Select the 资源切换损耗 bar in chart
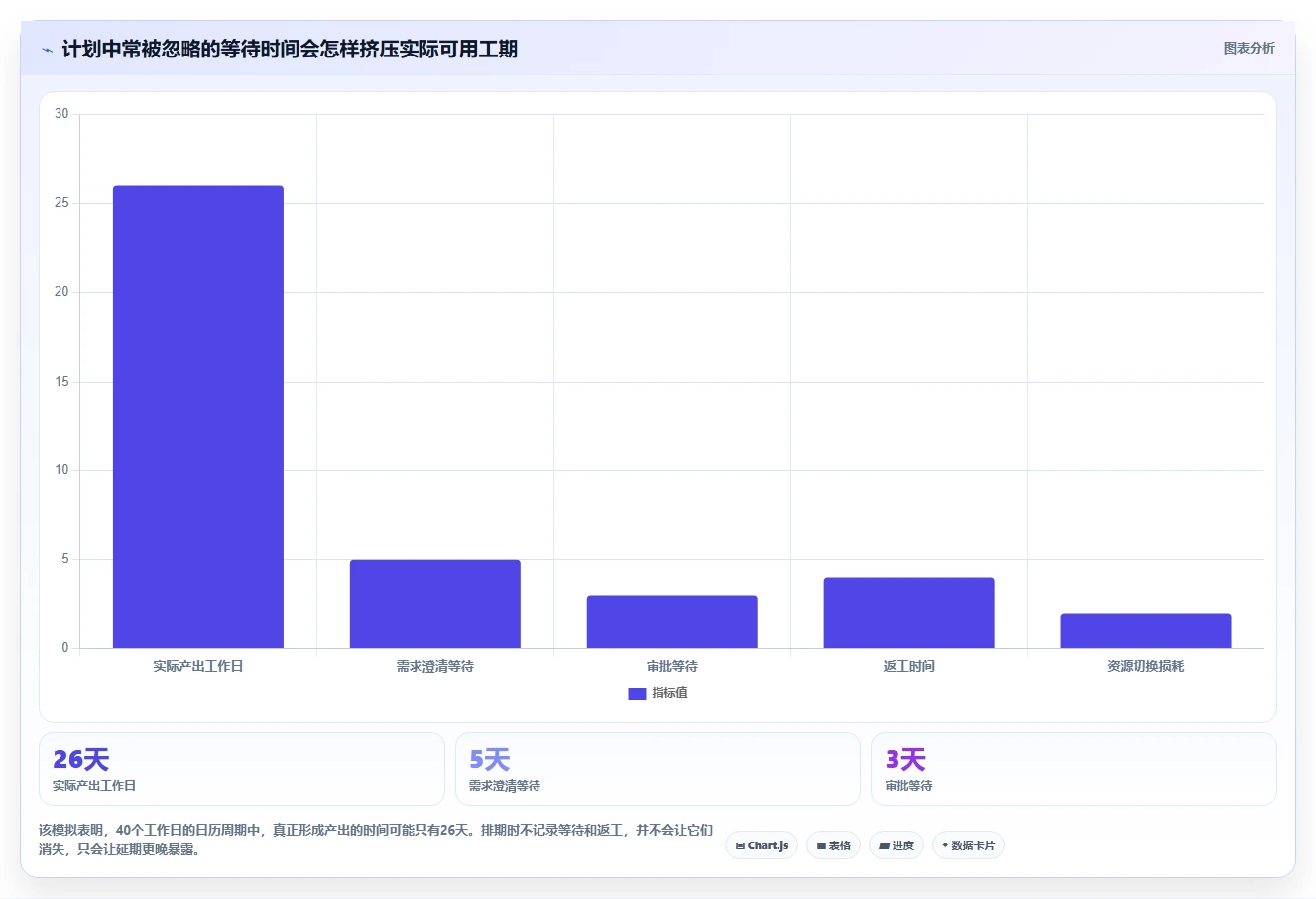The height and width of the screenshot is (899, 1316). [x=1146, y=631]
